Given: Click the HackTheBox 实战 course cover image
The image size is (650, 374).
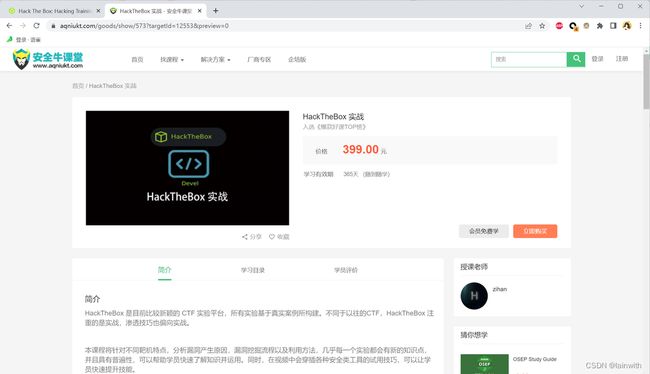Looking at the screenshot, I should click(x=187, y=168).
